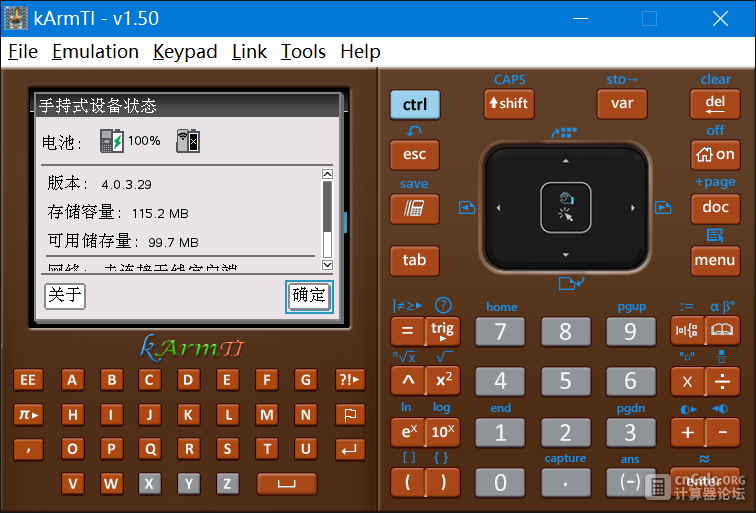
Task: Click the doc key
Action: 715,208
